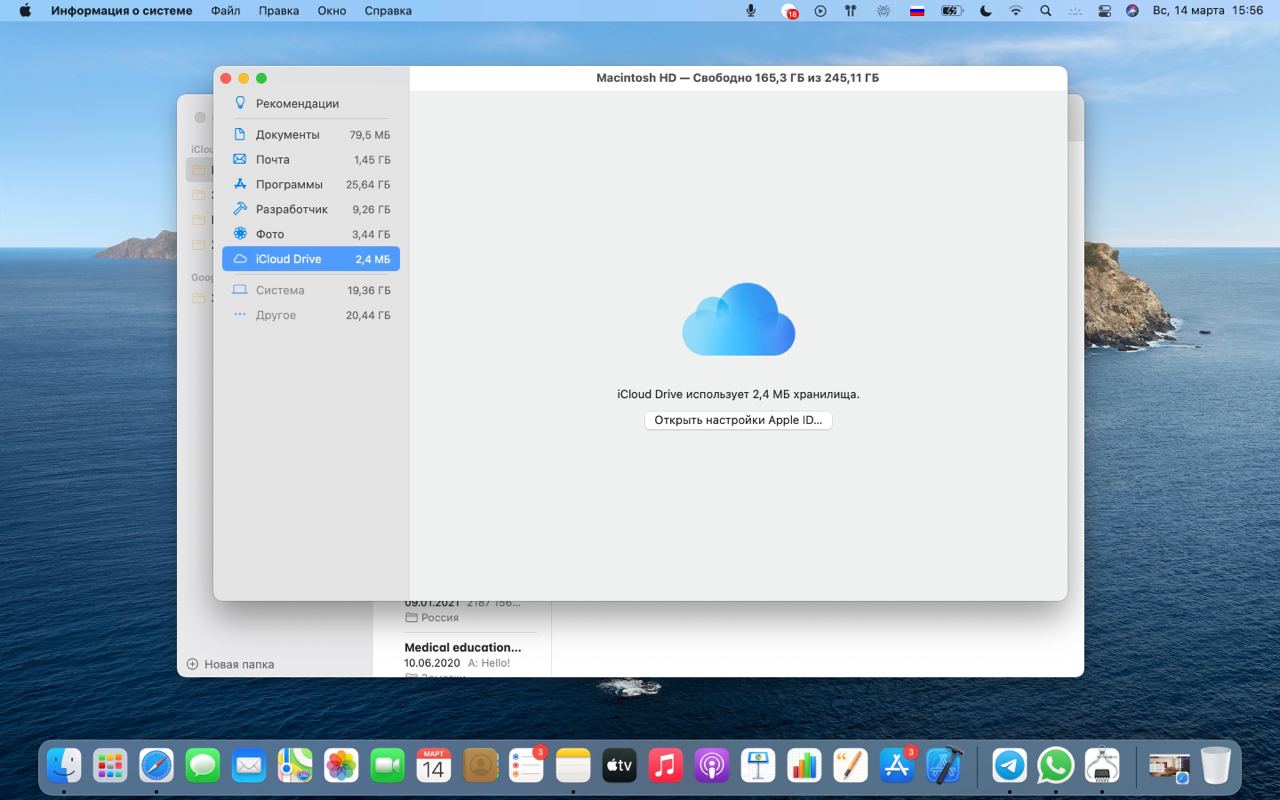The image size is (1280, 800).
Task: Open Launchpad from Dock
Action: coord(110,766)
